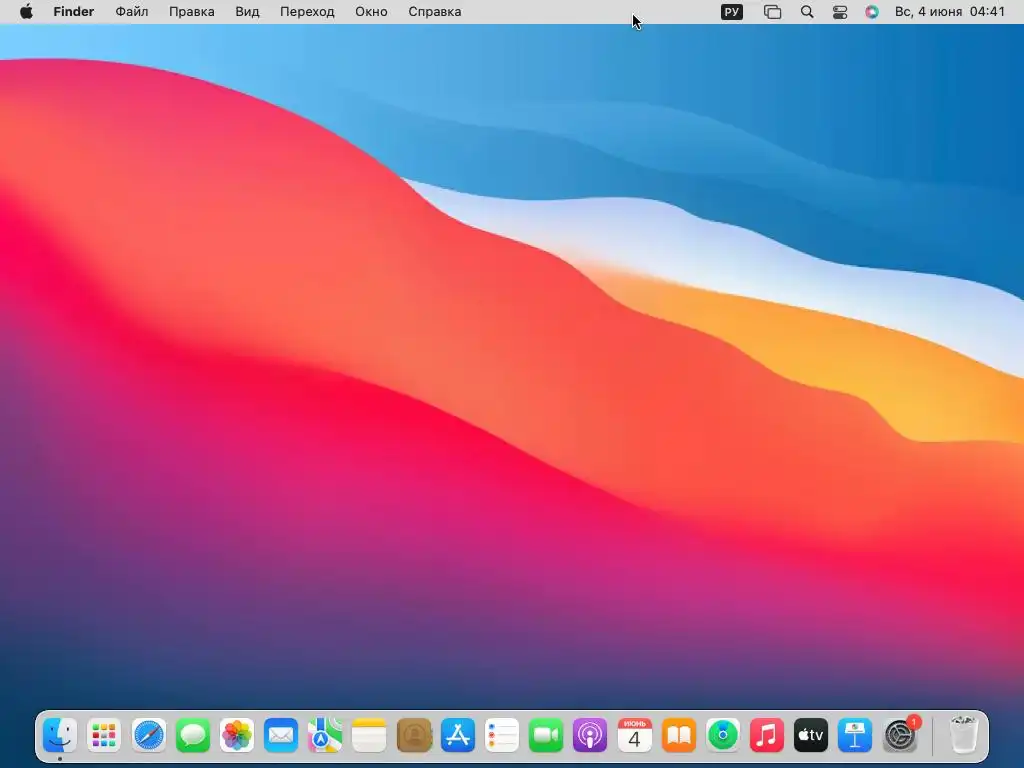This screenshot has width=1024, height=768.
Task: Open the Trash in the Dock
Action: coord(963,735)
